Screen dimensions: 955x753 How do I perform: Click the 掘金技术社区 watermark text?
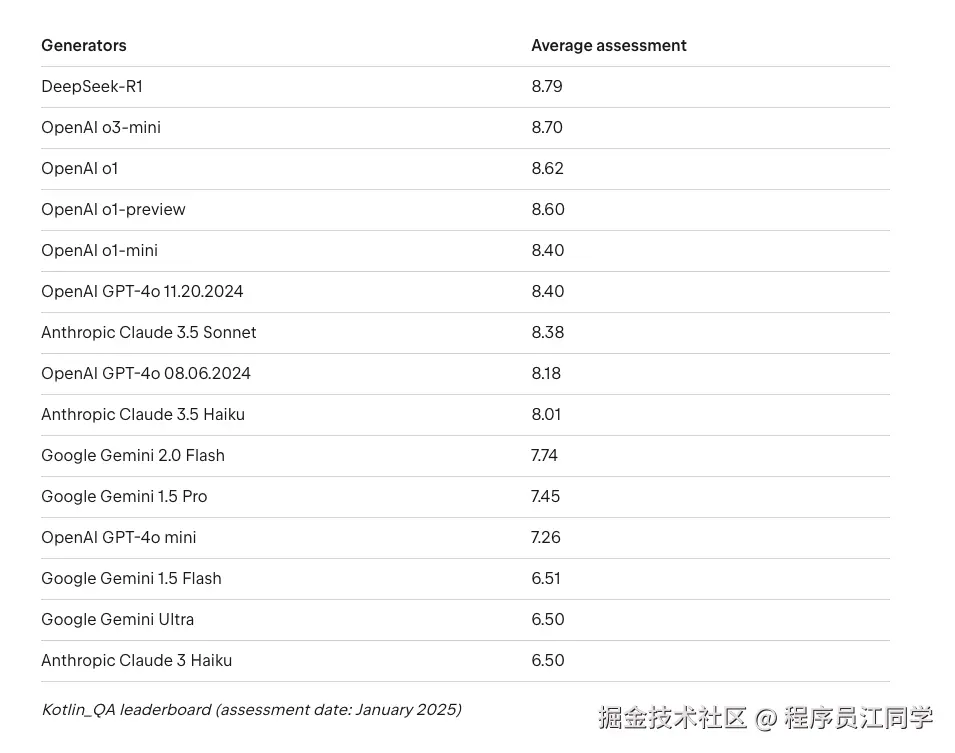[x=672, y=718]
